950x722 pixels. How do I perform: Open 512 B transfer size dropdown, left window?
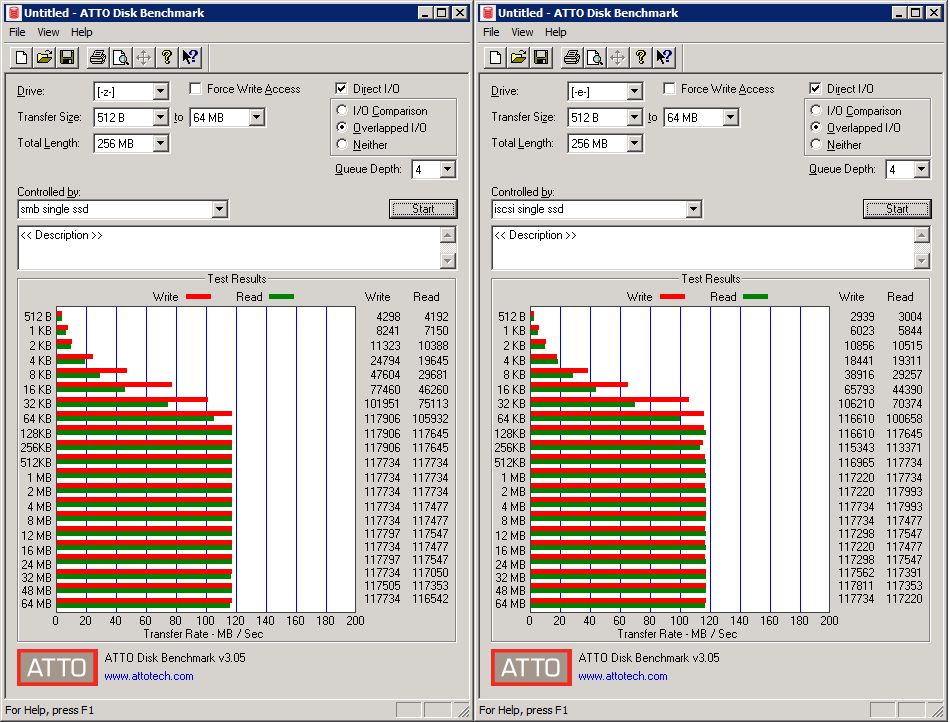[161, 118]
